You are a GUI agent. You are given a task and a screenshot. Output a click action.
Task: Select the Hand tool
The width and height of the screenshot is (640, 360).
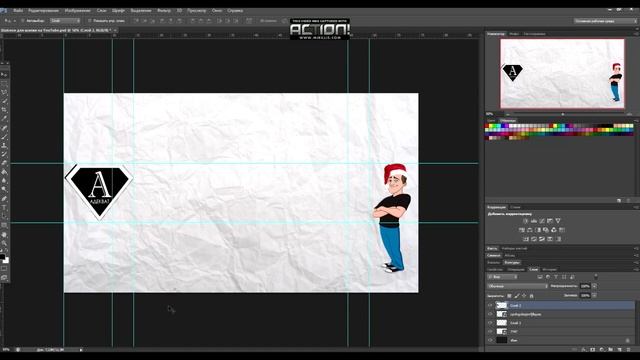click(4, 235)
